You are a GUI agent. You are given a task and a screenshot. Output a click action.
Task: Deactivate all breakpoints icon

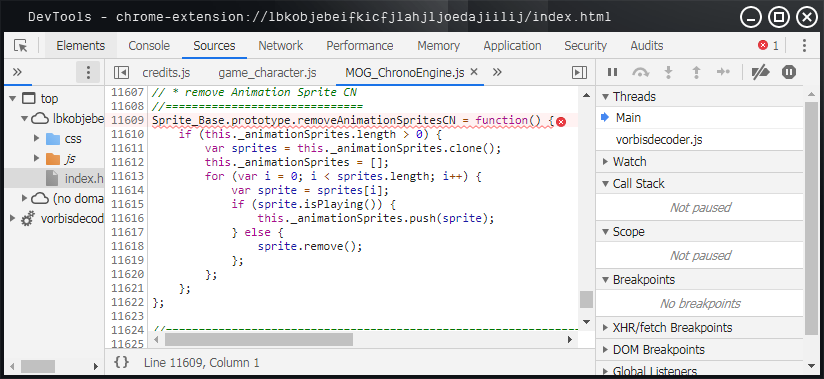pos(760,72)
